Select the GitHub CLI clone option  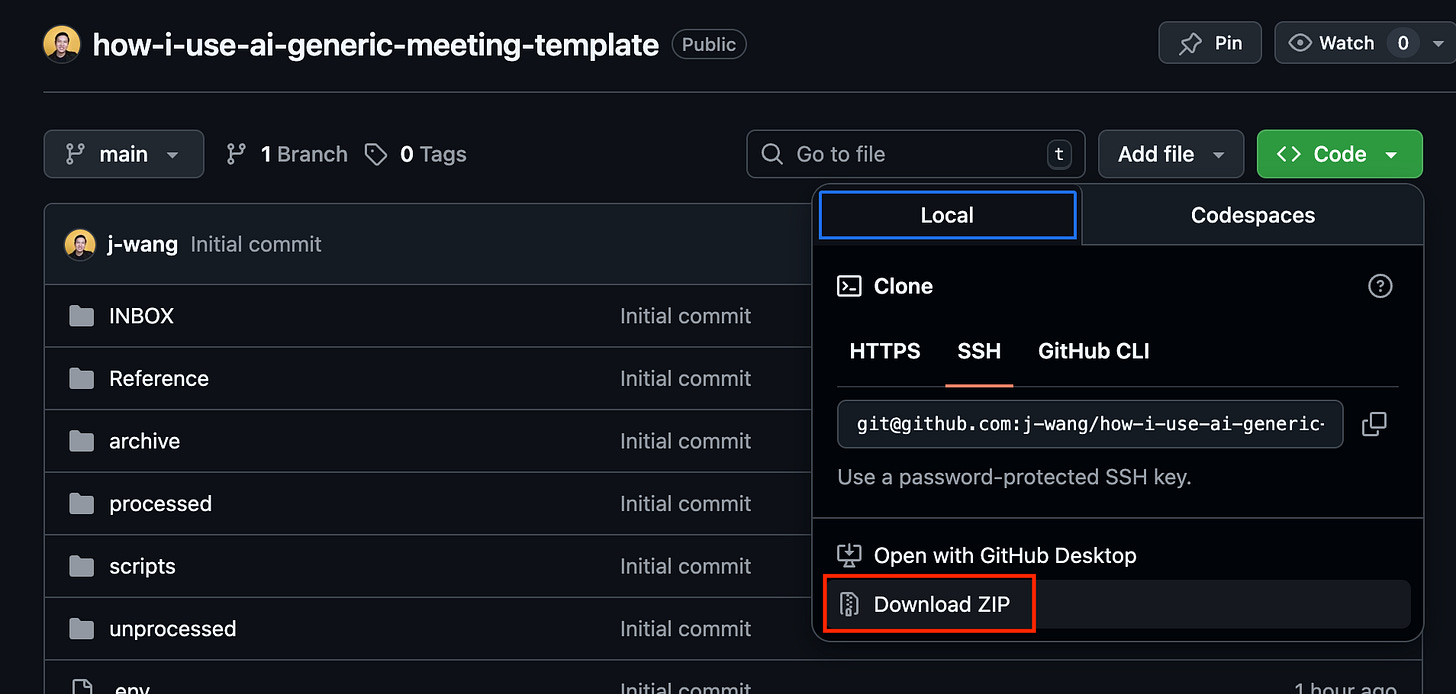[x=1094, y=351]
